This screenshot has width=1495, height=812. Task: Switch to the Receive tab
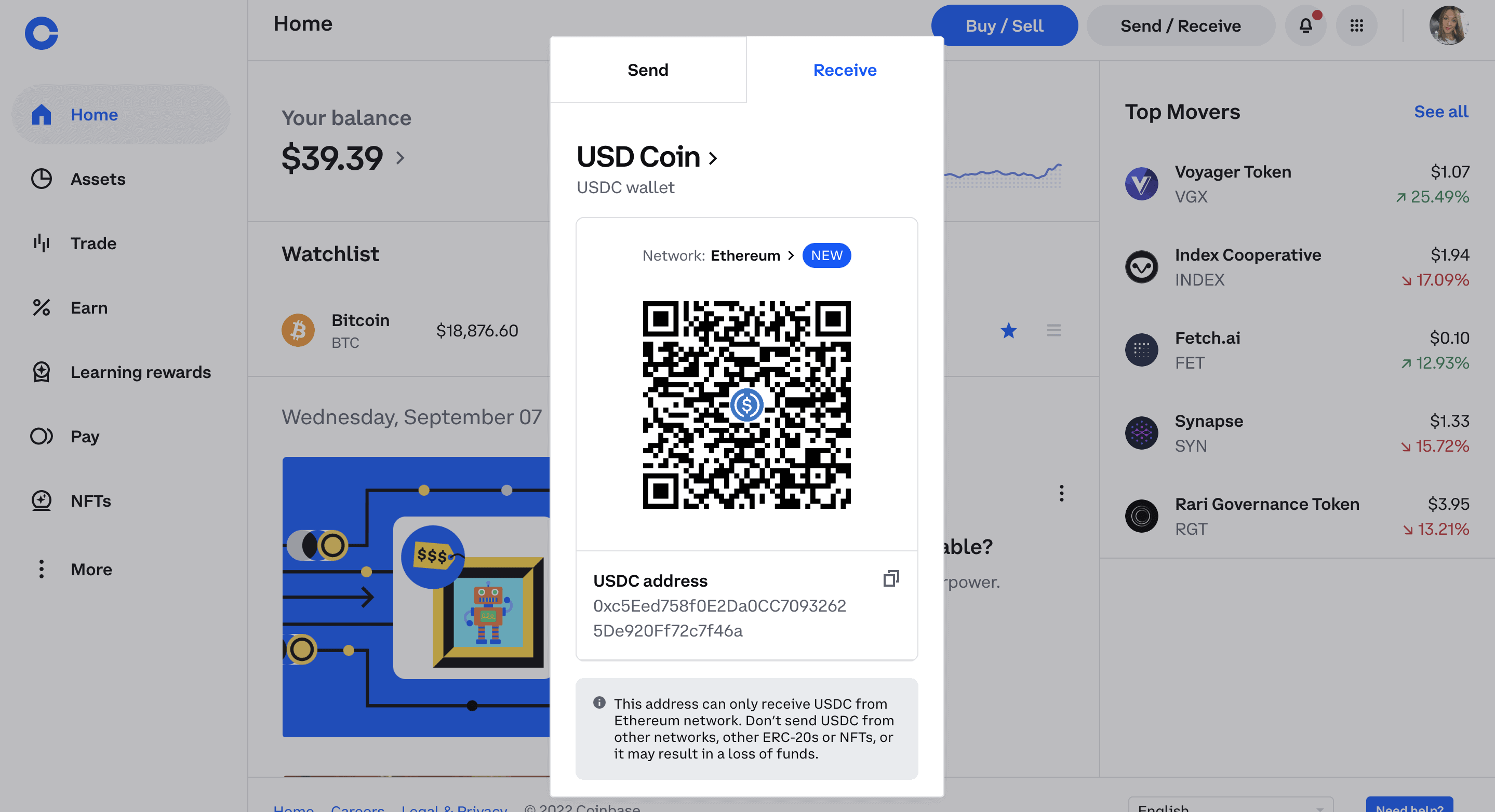point(845,69)
